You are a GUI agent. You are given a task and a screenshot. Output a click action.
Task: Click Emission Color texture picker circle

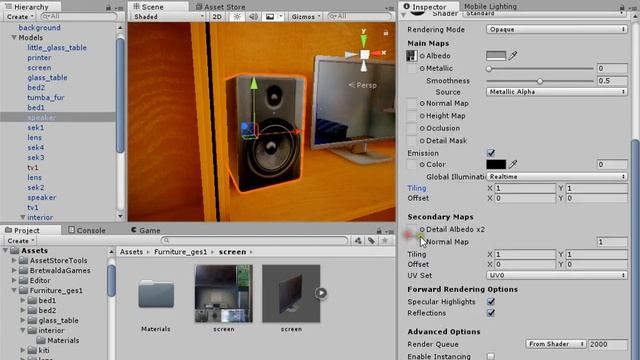[x=422, y=164]
